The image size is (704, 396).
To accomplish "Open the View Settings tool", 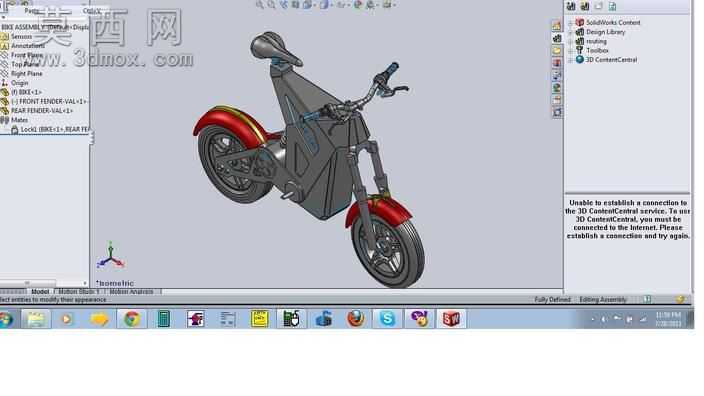I will (x=387, y=4).
